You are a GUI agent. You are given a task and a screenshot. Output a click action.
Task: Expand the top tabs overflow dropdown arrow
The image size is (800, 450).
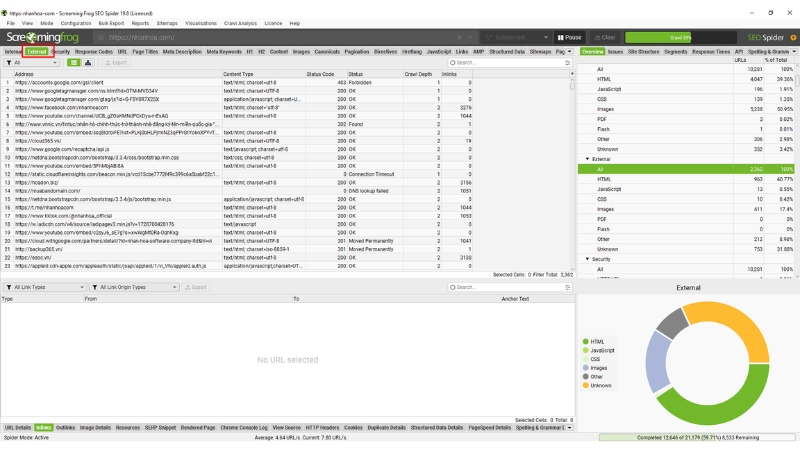[569, 52]
